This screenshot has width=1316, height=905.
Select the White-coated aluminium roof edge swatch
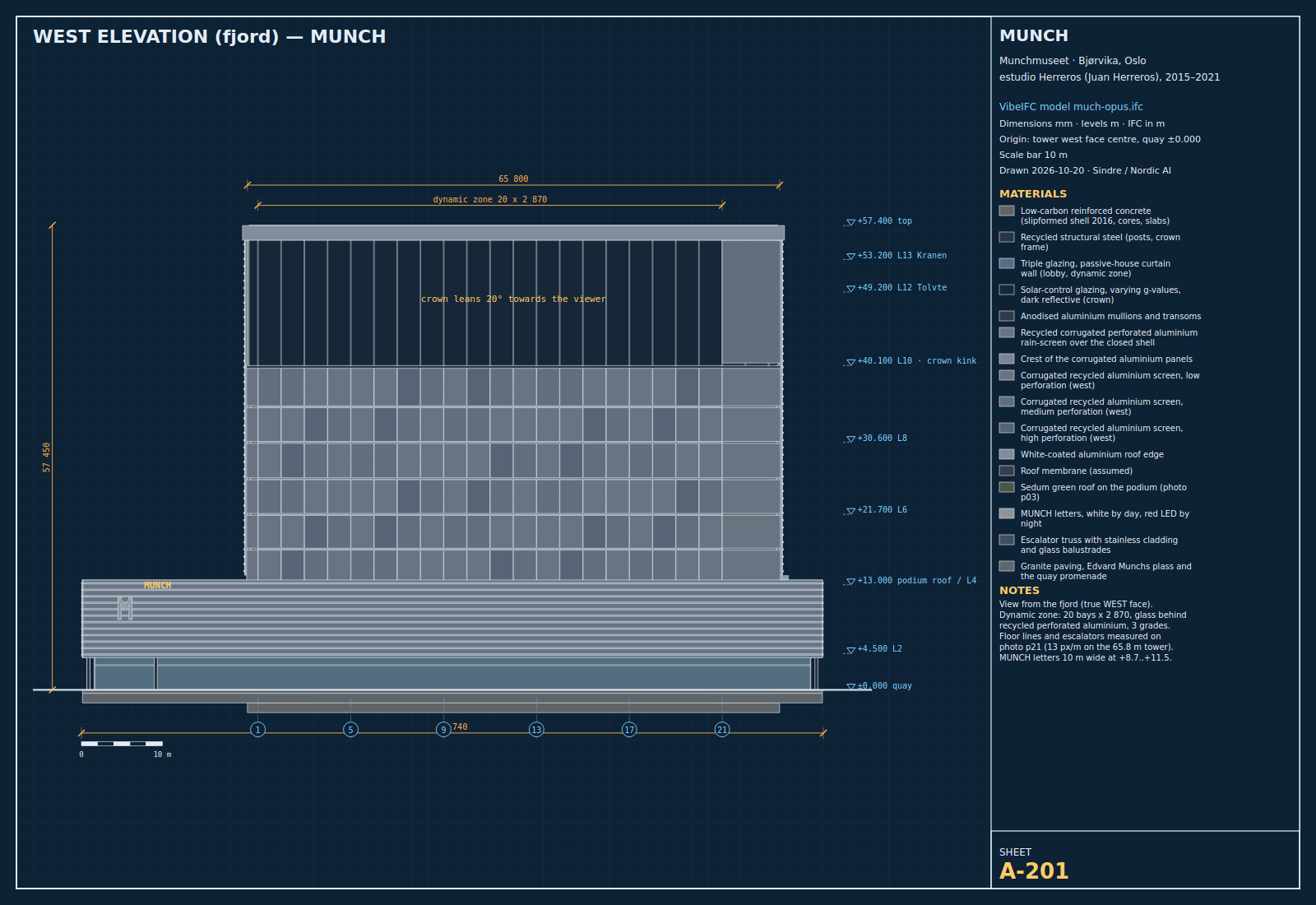1007,454
